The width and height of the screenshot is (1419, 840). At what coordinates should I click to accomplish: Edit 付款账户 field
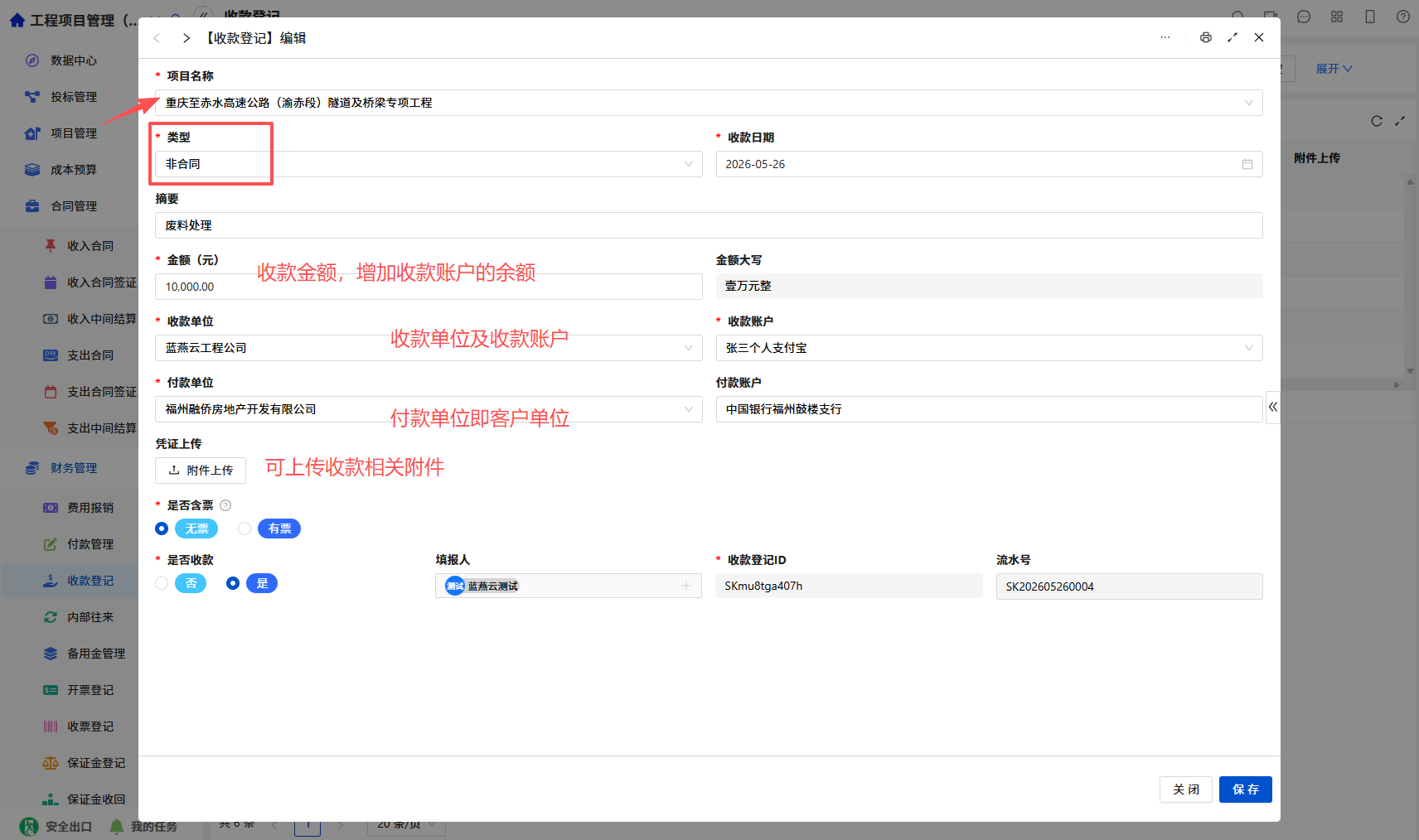tap(989, 409)
